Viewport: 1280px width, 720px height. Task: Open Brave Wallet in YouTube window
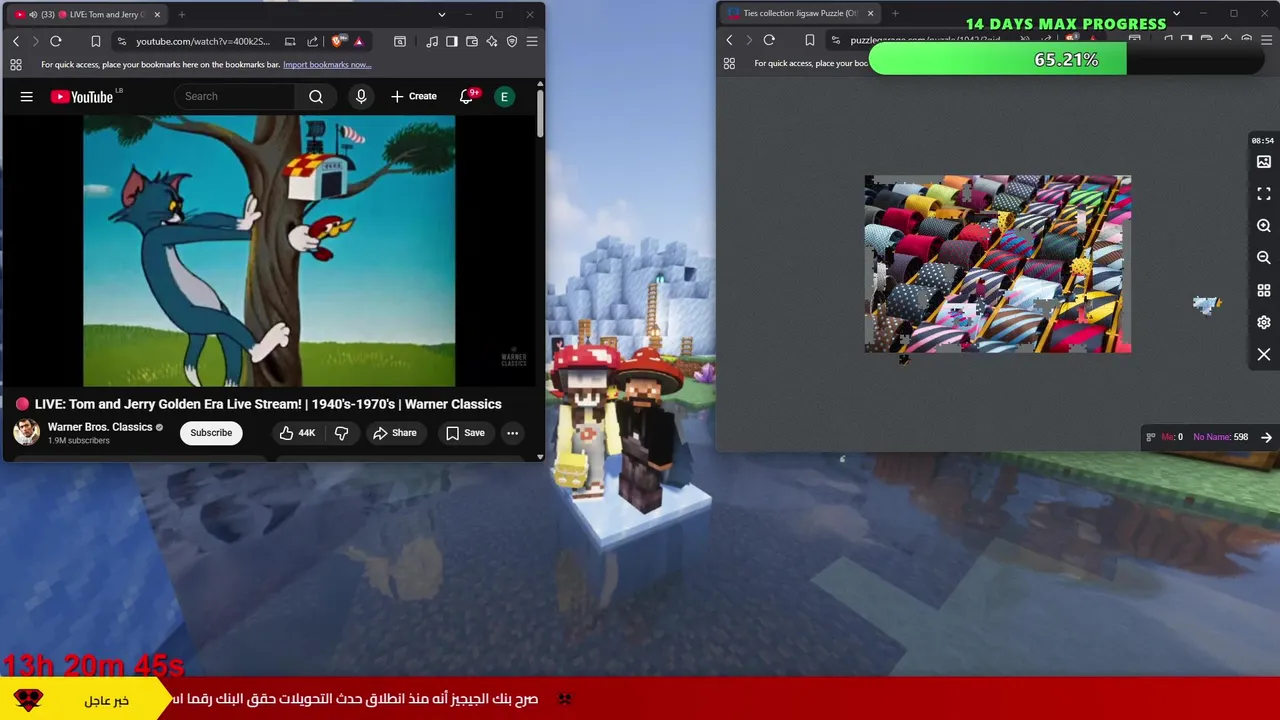point(472,41)
